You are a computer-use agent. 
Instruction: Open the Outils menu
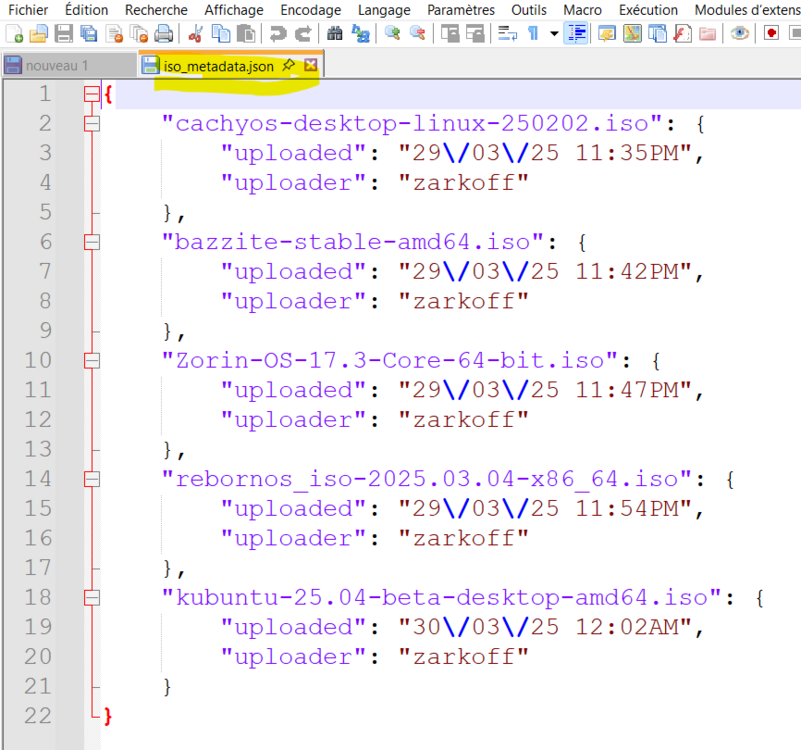tap(529, 10)
